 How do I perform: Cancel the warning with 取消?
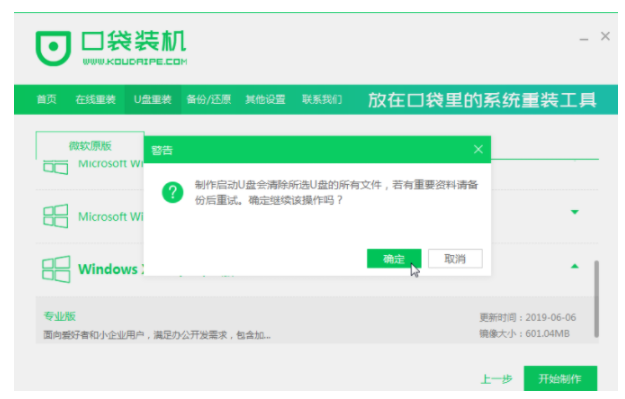(455, 259)
